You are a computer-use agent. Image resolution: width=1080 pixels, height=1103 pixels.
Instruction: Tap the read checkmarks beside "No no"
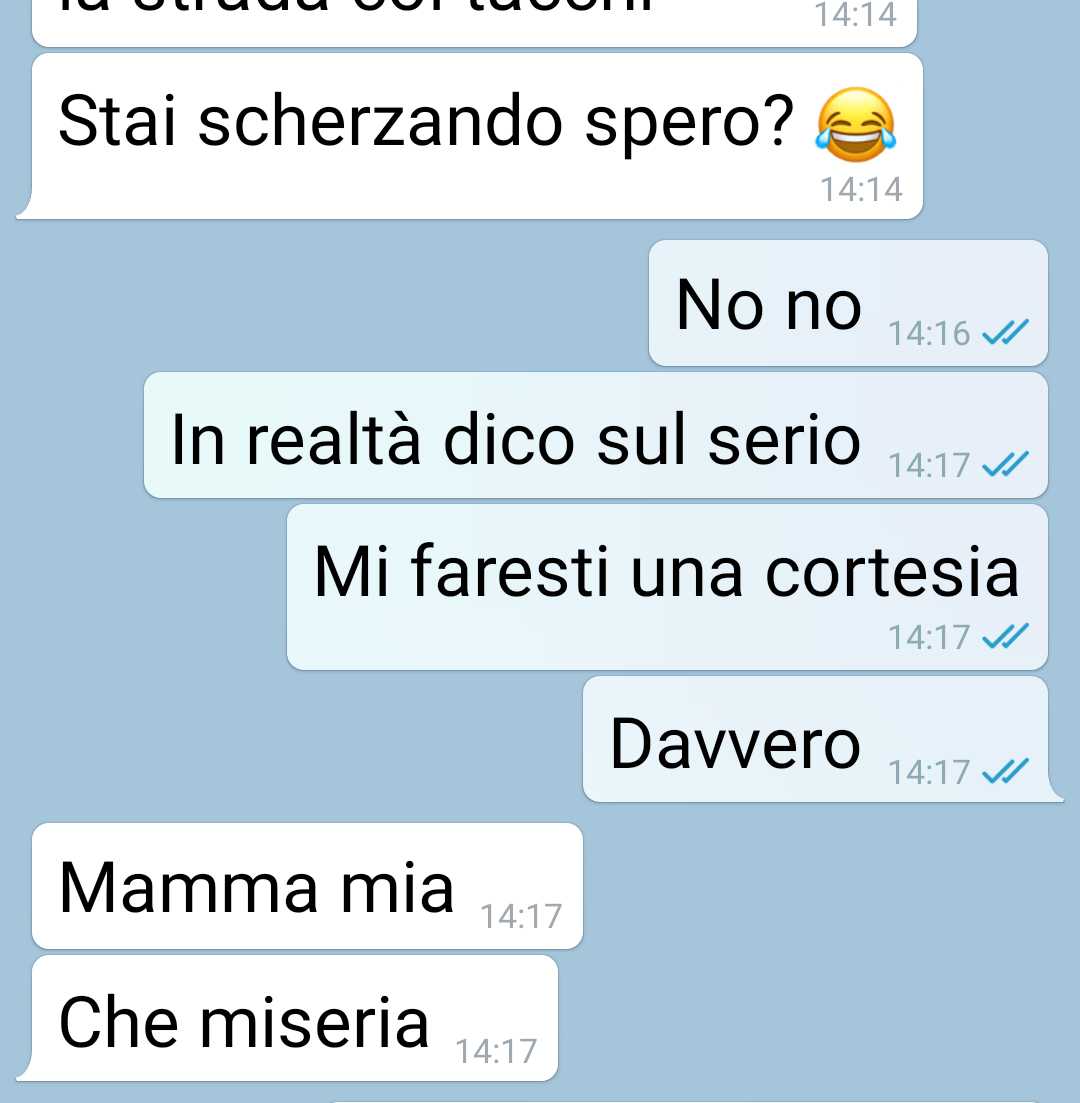point(1005,332)
